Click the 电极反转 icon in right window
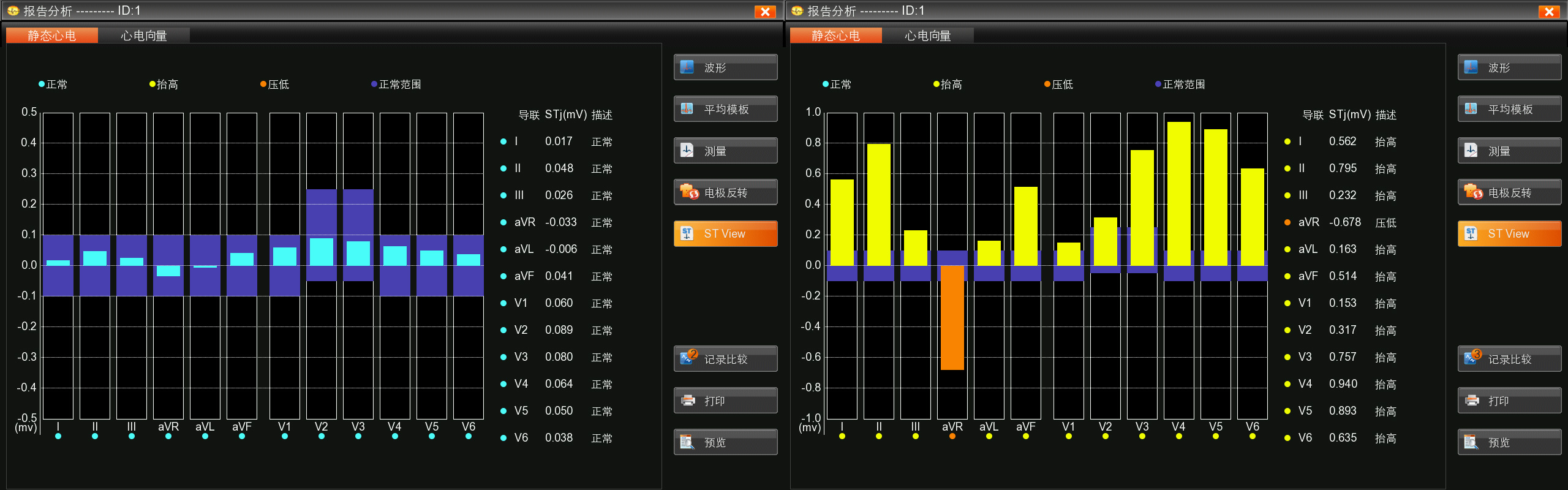1568x490 pixels. (x=1472, y=192)
